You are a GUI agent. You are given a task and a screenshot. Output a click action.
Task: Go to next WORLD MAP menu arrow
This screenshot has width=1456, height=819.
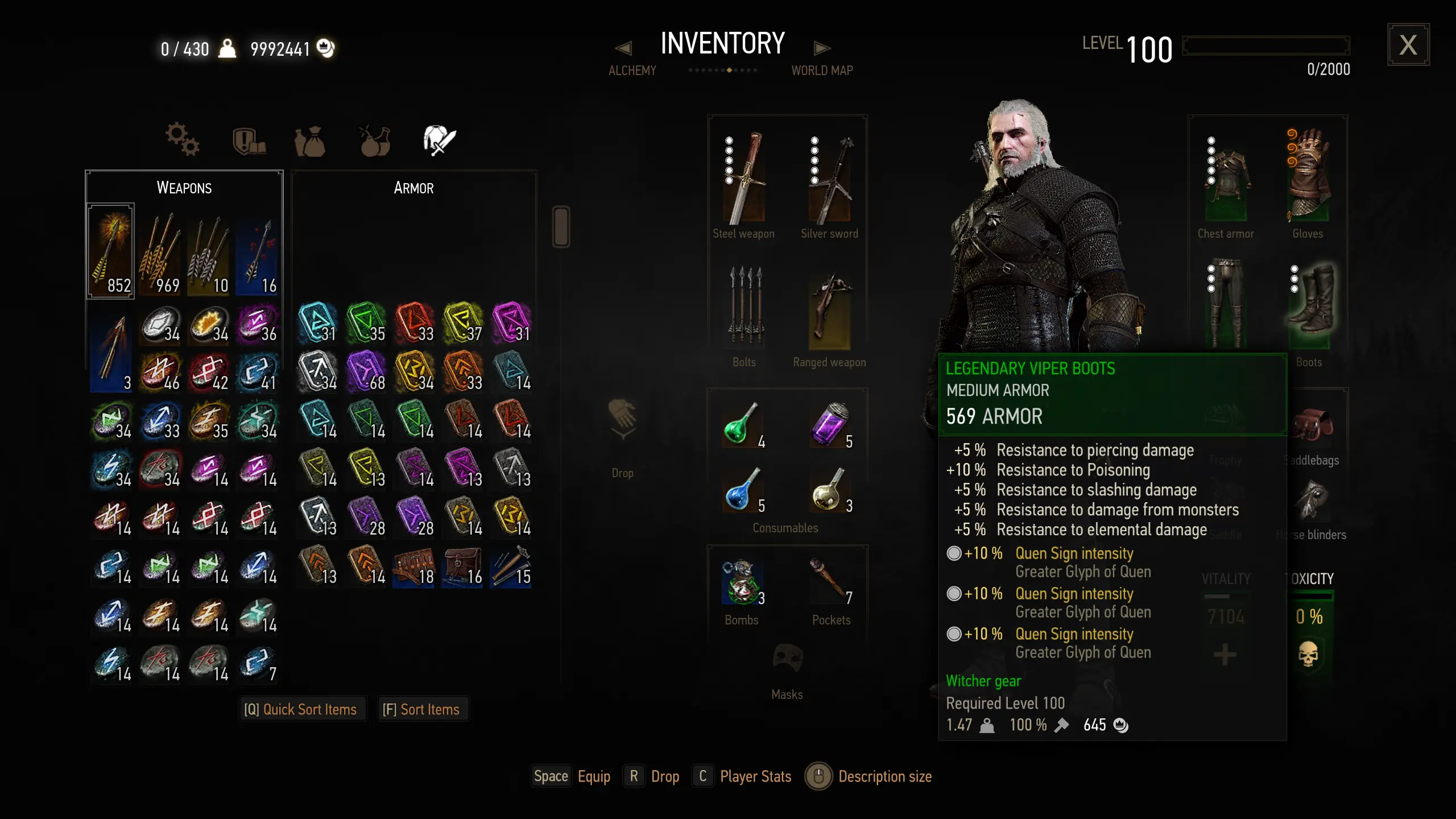click(x=822, y=48)
